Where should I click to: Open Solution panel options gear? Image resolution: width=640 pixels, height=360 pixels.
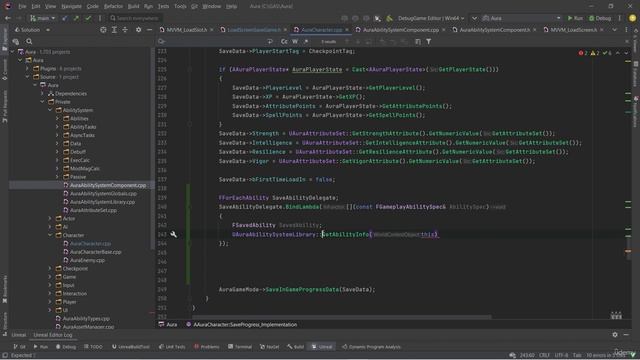pyautogui.click(x=139, y=30)
